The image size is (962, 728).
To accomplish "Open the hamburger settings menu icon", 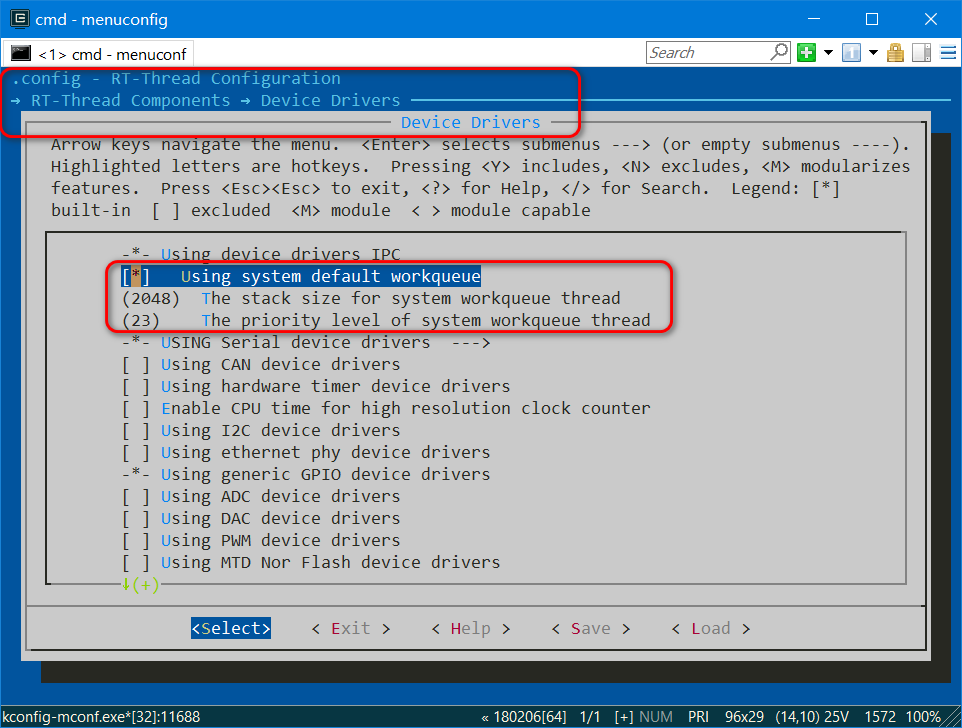I will coord(949,53).
